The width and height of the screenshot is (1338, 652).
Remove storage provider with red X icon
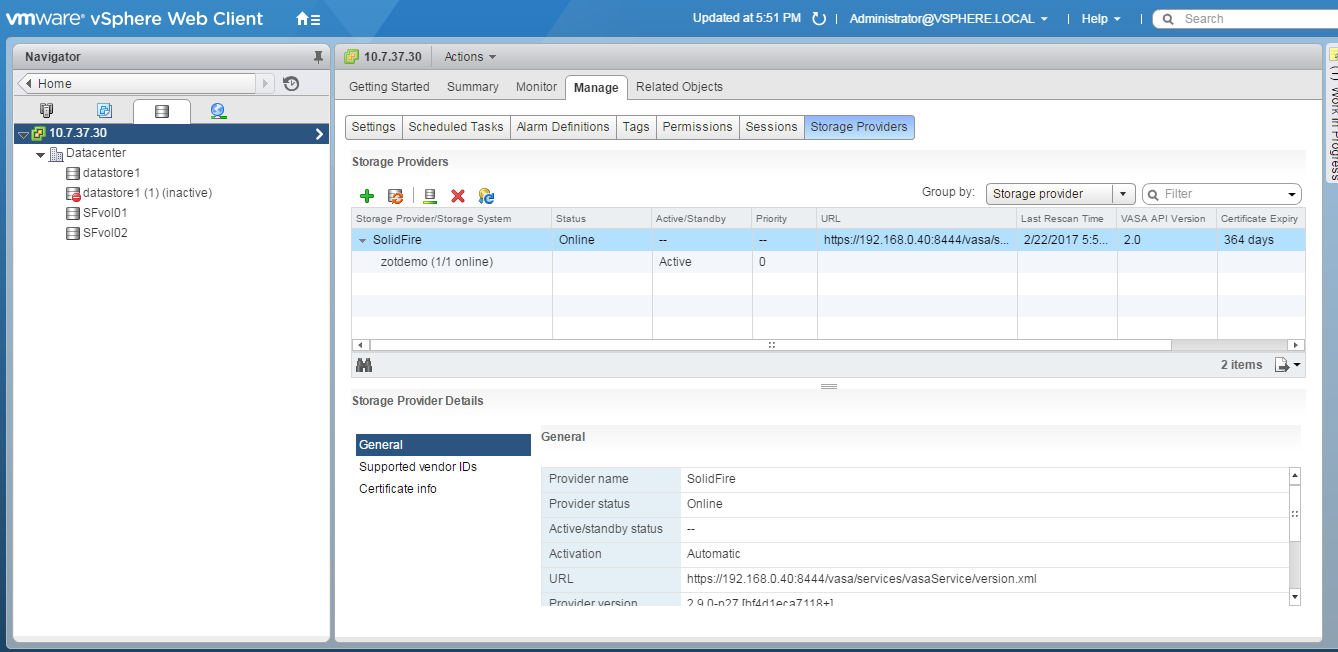[x=458, y=196]
